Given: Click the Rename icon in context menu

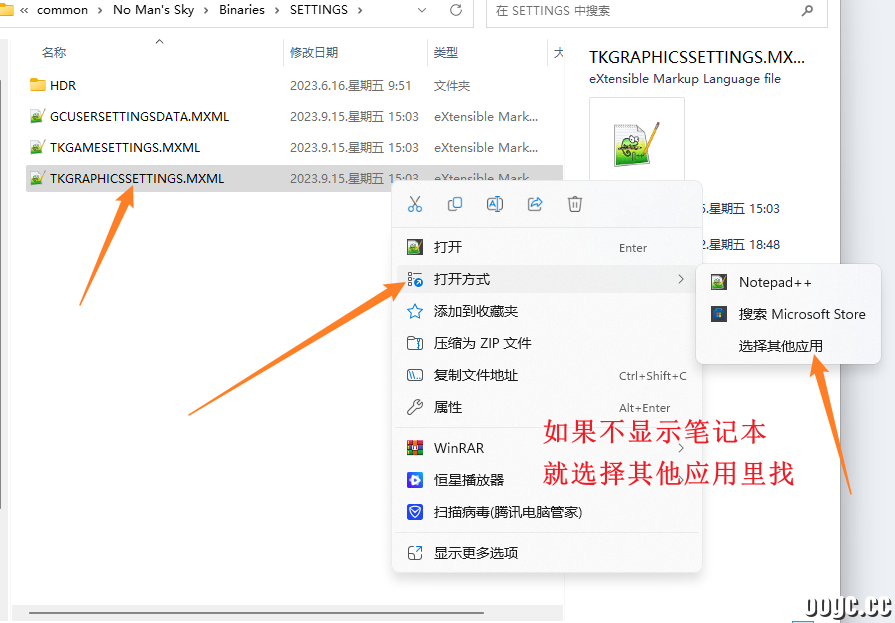Looking at the screenshot, I should [495, 204].
